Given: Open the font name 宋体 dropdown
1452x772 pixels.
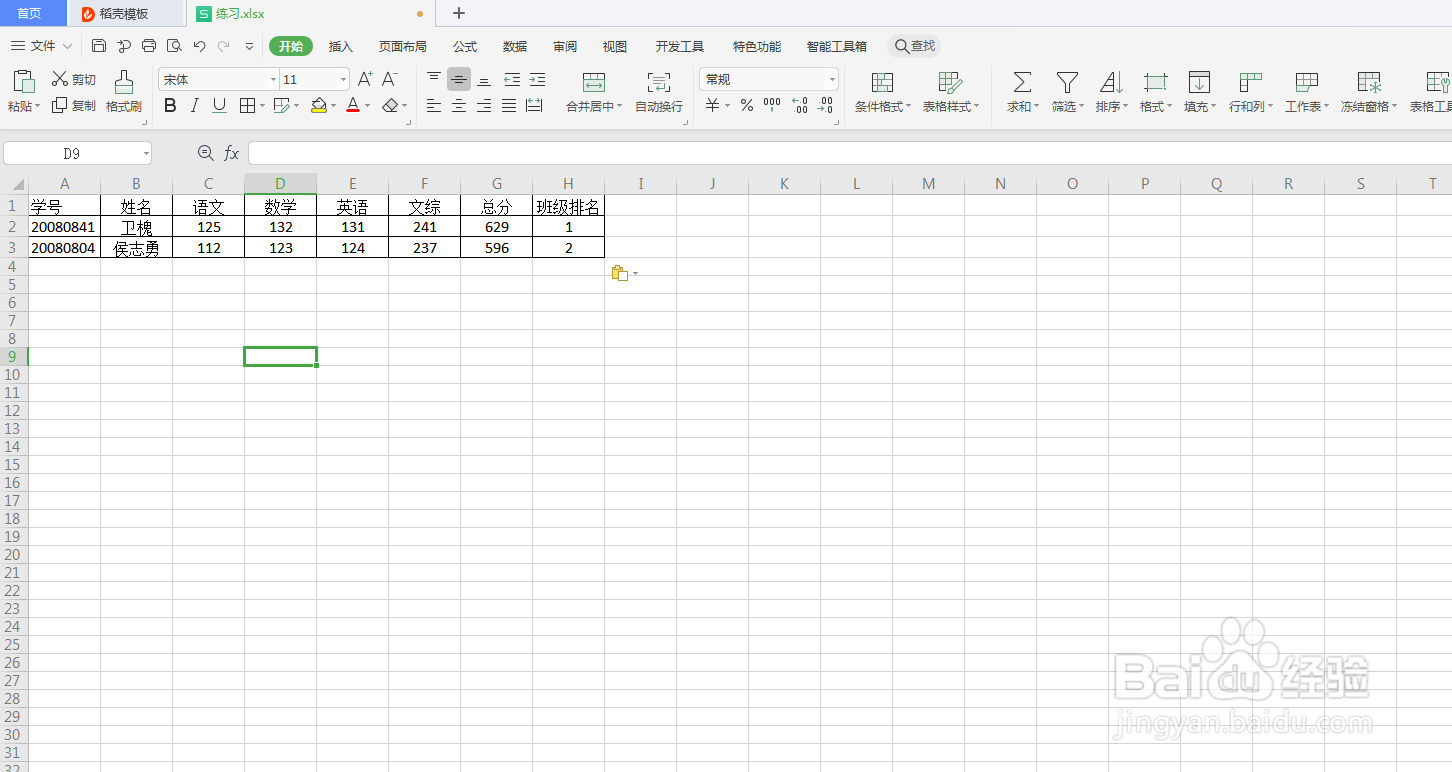Looking at the screenshot, I should click(273, 79).
